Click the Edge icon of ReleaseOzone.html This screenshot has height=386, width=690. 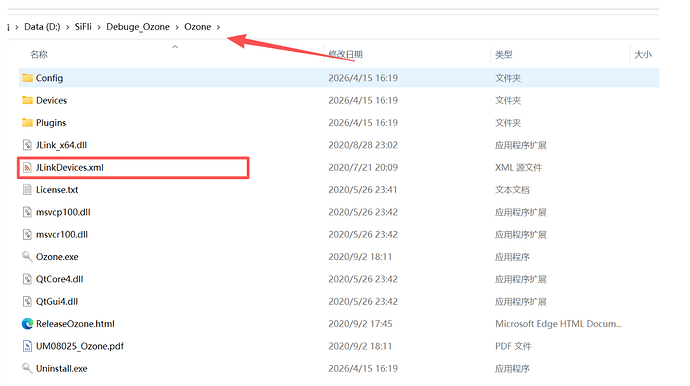(27, 324)
